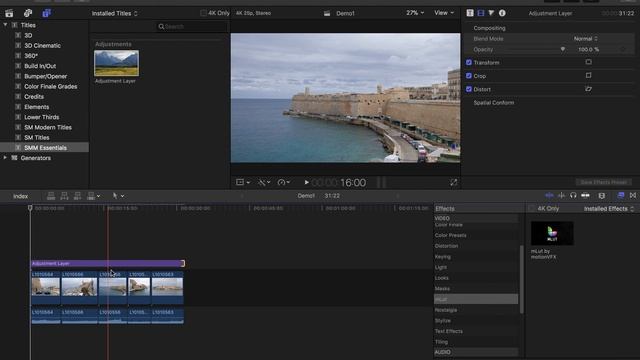Open the Libraries sidebar
640x360 pixels.
9,13
